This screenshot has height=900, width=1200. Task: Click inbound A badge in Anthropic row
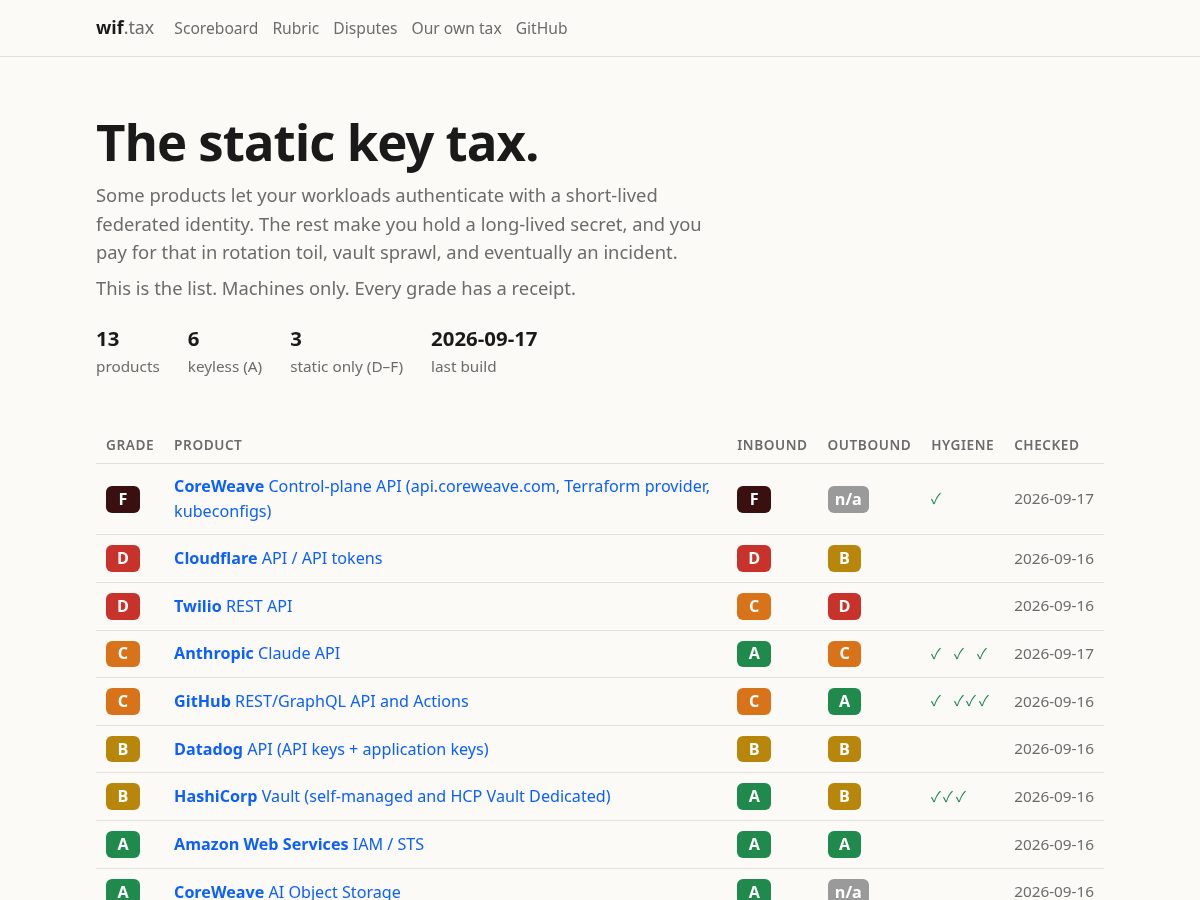point(754,653)
